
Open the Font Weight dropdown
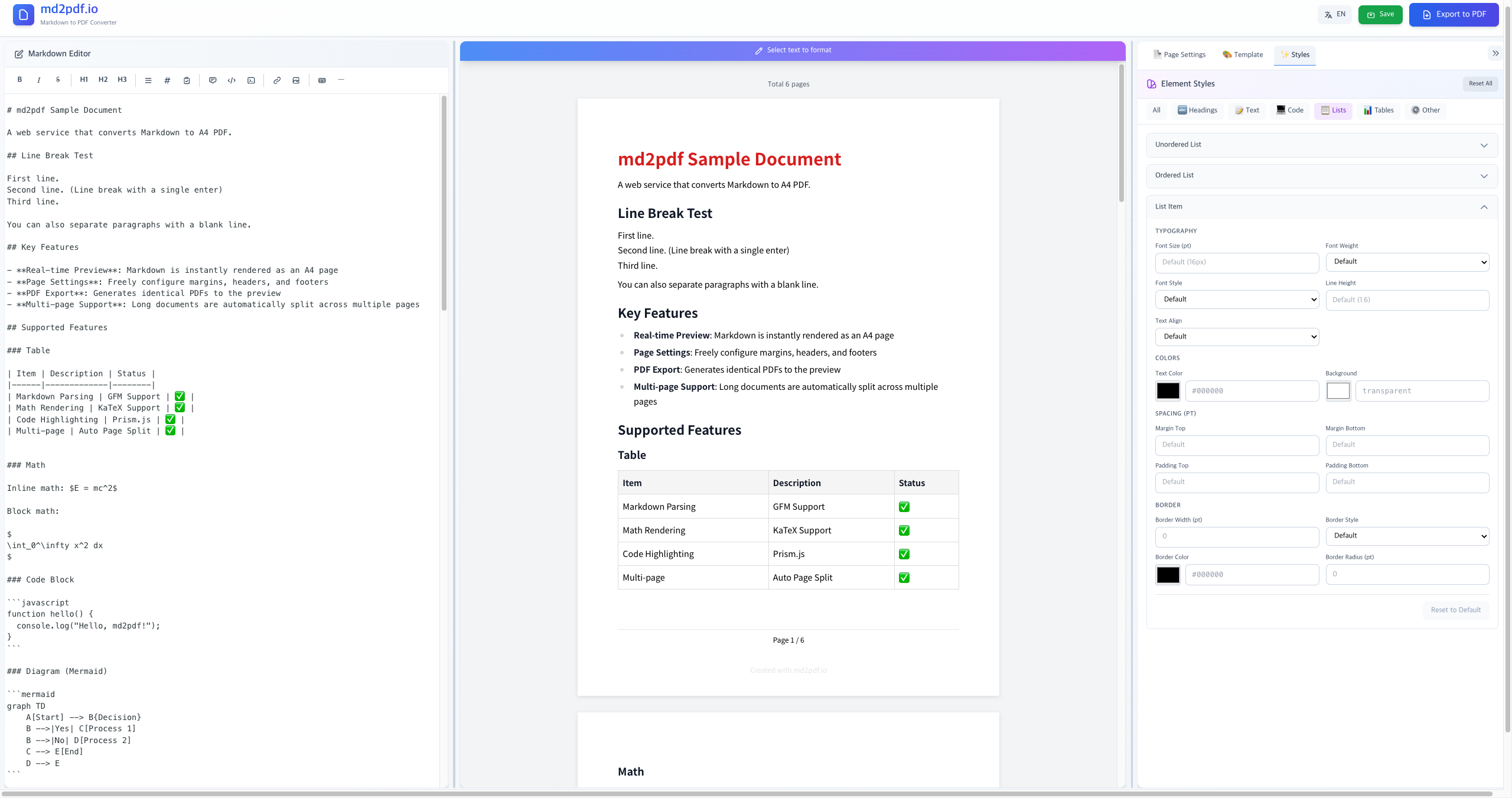click(x=1407, y=262)
